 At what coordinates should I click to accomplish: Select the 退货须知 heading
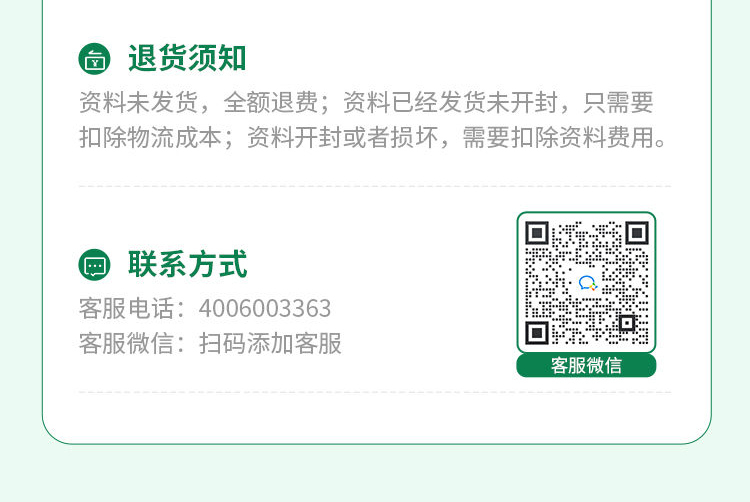pos(187,58)
